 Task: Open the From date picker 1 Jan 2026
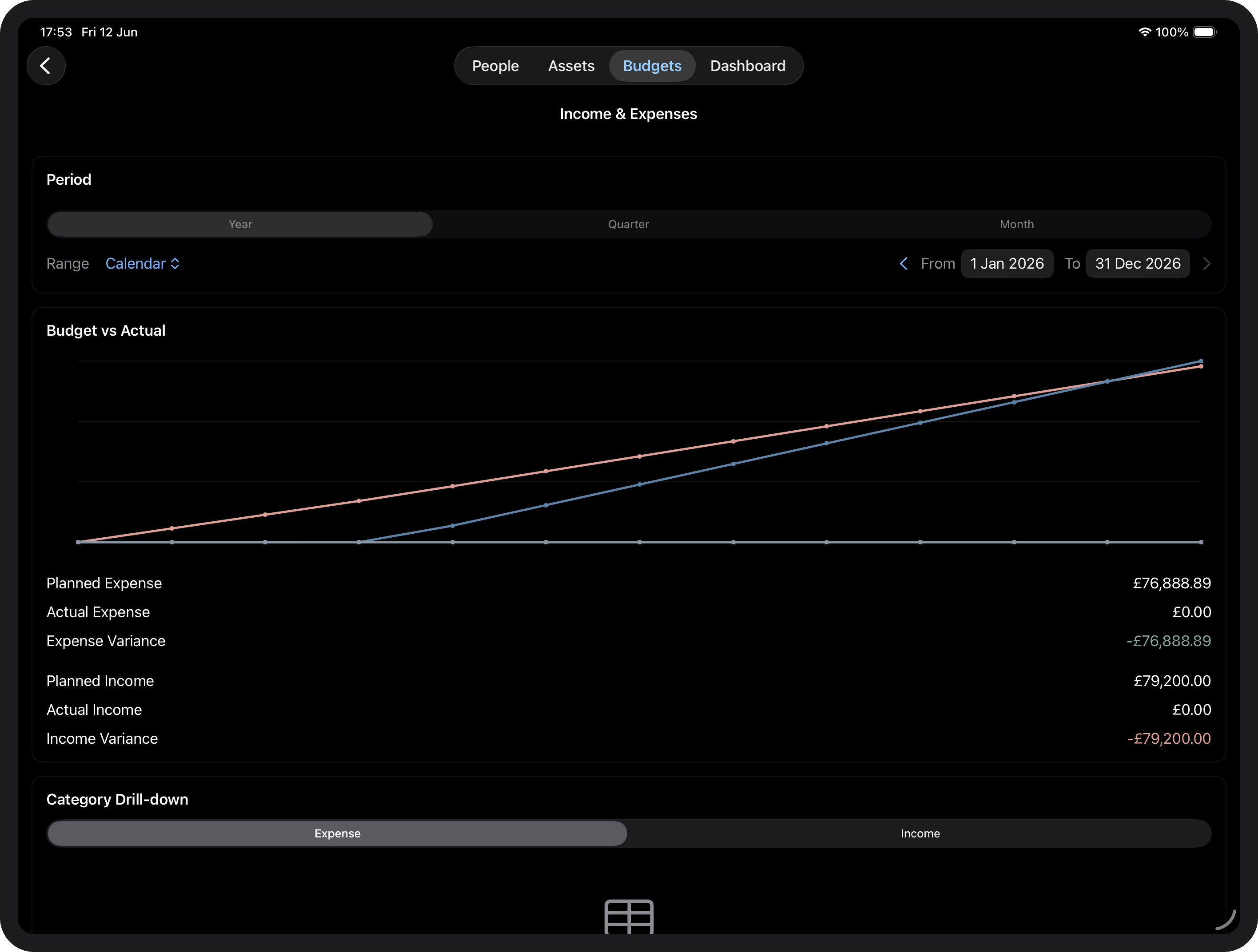click(x=1007, y=264)
